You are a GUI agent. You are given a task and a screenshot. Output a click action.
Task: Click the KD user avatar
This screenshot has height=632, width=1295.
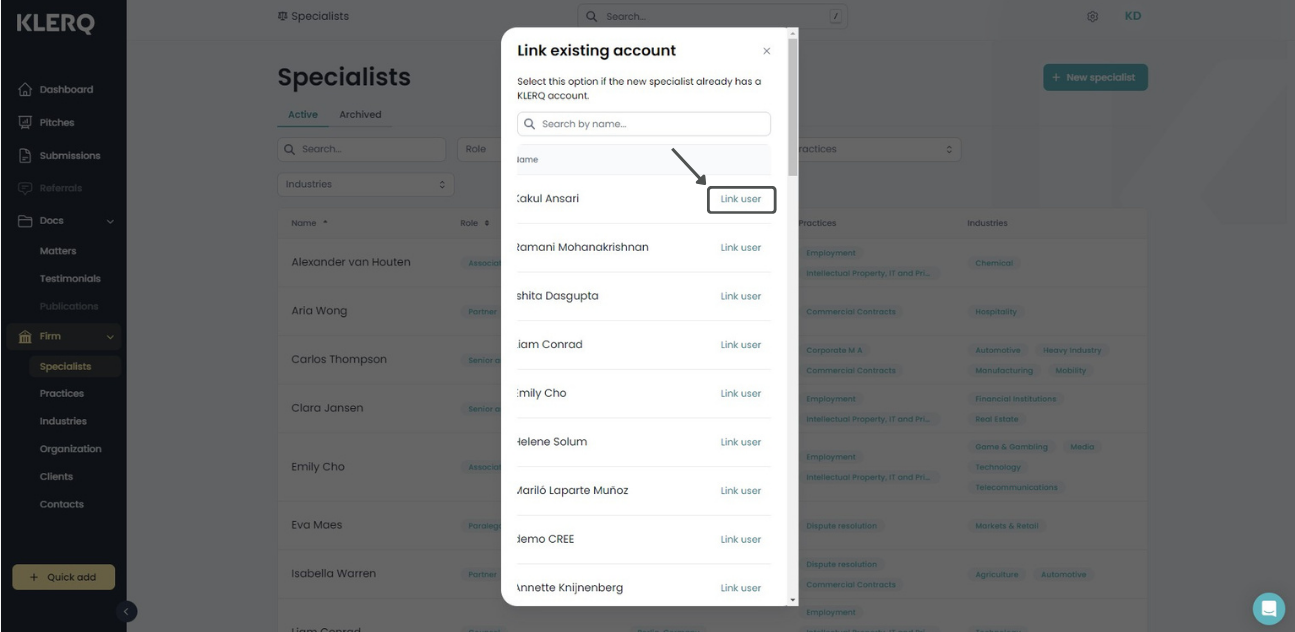1133,16
